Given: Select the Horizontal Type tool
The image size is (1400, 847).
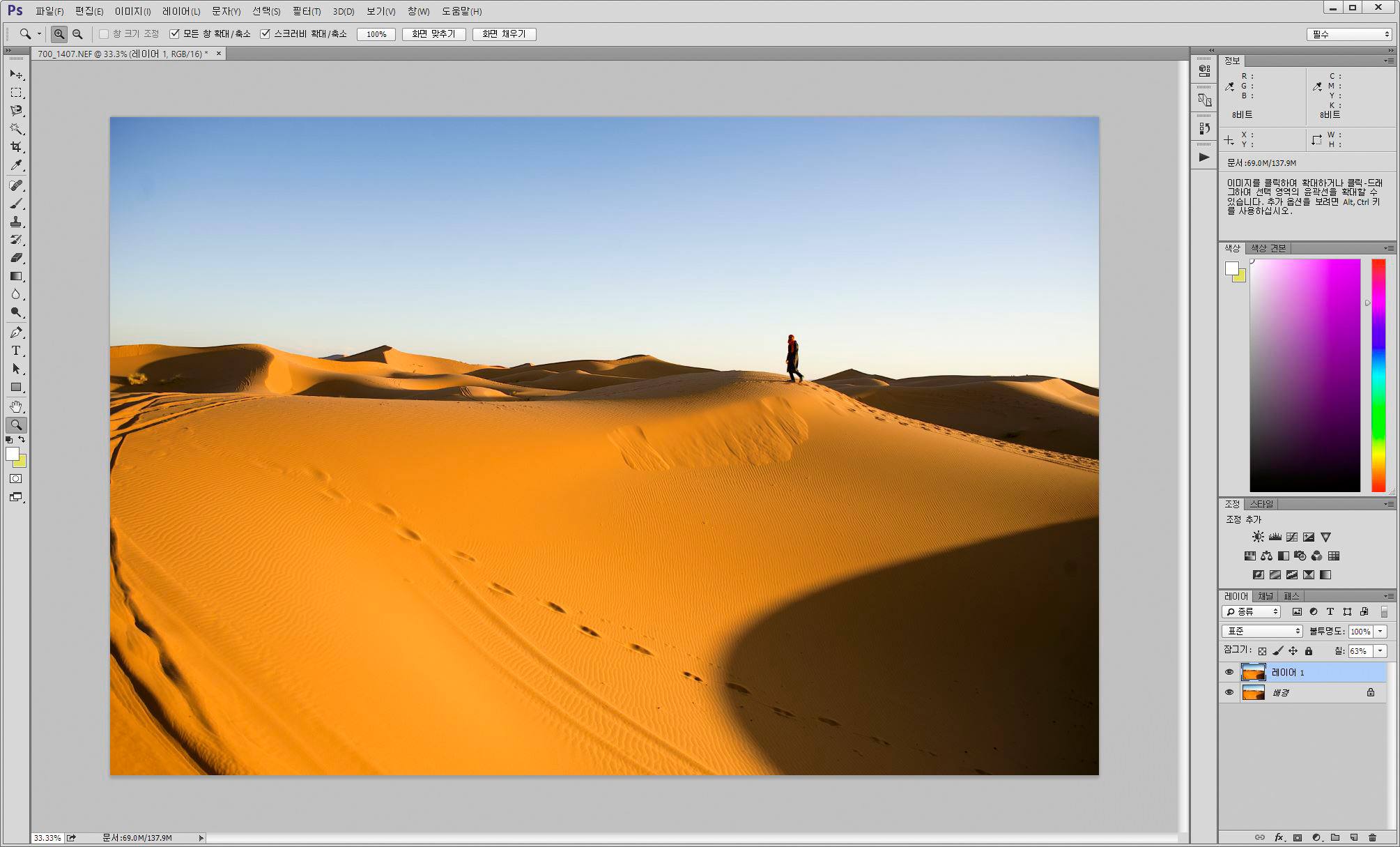Looking at the screenshot, I should tap(16, 351).
